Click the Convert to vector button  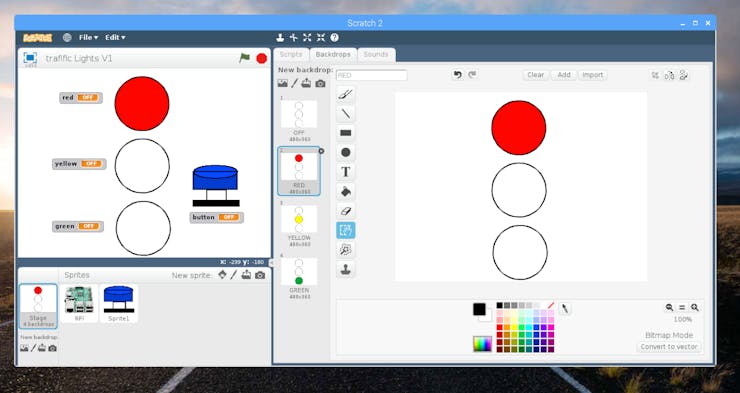click(669, 347)
